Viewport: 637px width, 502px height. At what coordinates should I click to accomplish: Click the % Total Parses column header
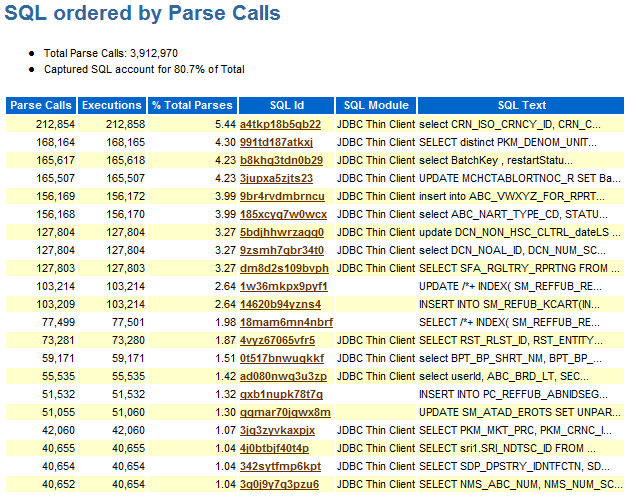coord(192,105)
